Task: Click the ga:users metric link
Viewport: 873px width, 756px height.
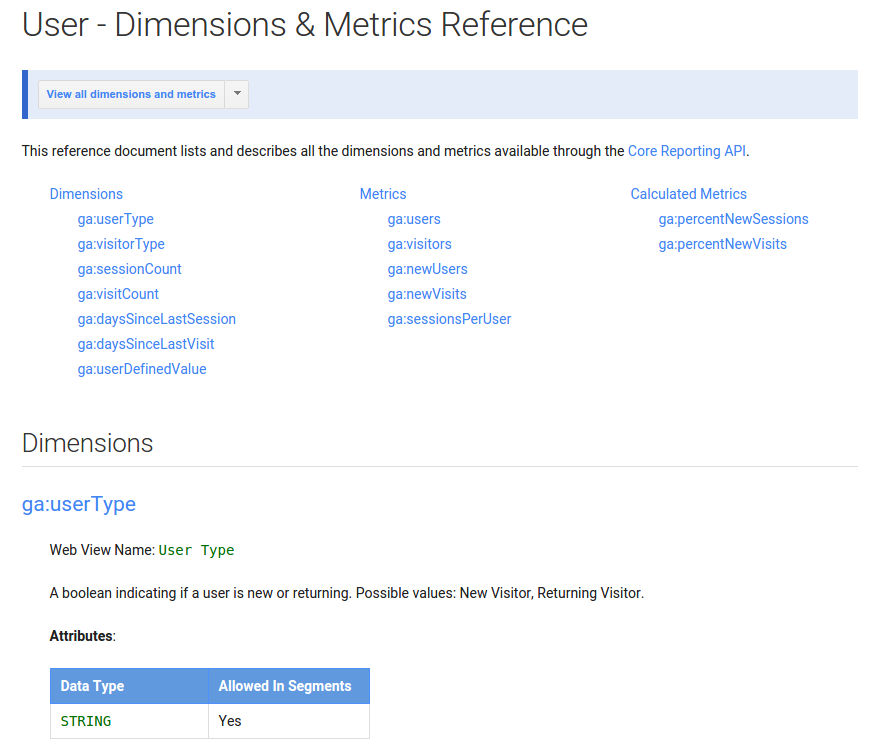Action: point(414,219)
